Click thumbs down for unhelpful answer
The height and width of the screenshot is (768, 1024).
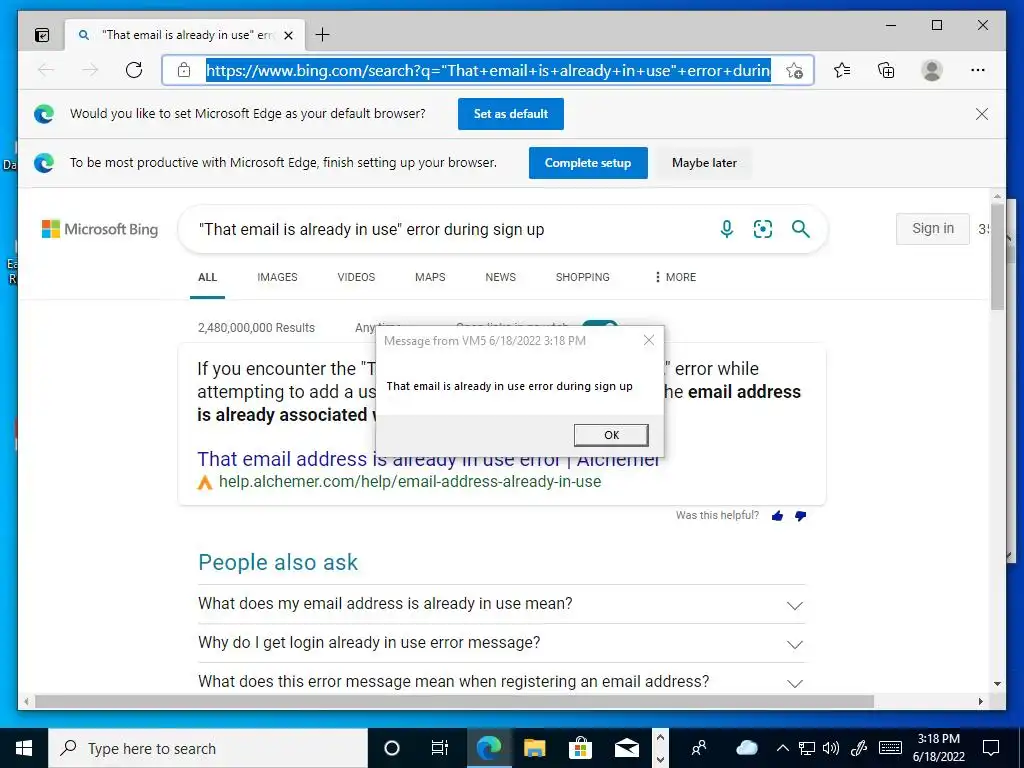click(800, 516)
